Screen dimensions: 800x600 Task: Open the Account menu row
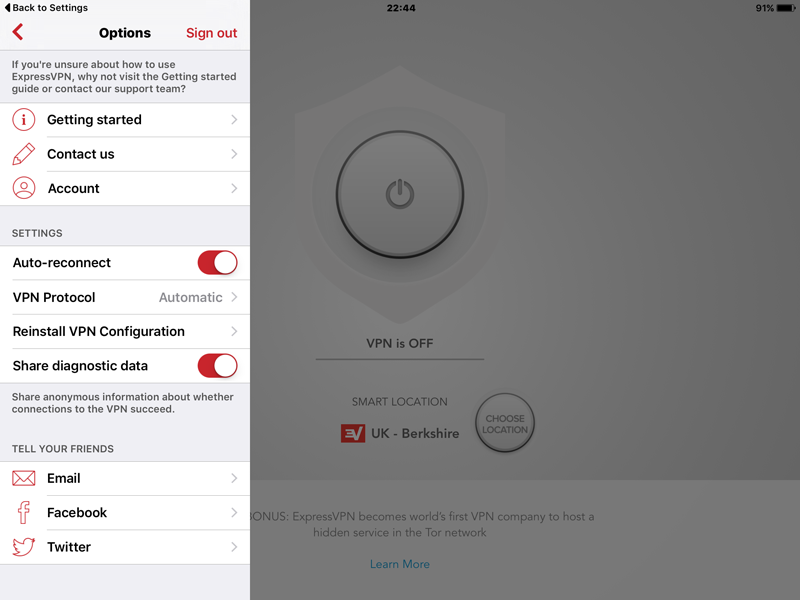[x=125, y=188]
